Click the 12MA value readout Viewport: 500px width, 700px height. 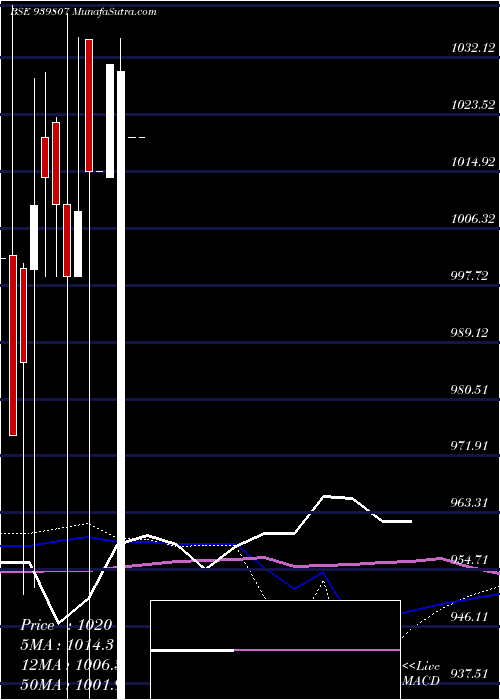pyautogui.click(x=69, y=665)
